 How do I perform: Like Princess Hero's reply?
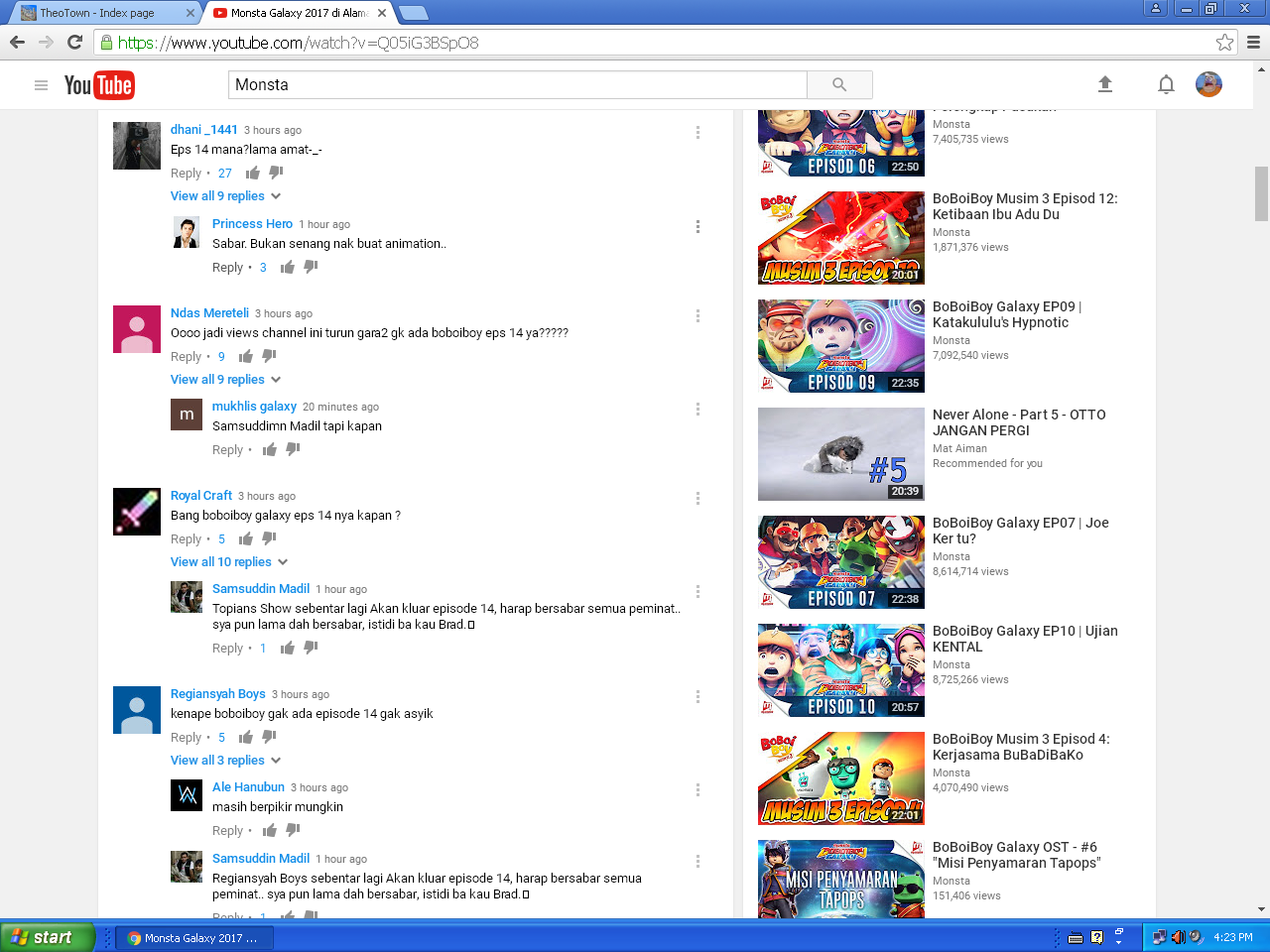pyautogui.click(x=288, y=267)
